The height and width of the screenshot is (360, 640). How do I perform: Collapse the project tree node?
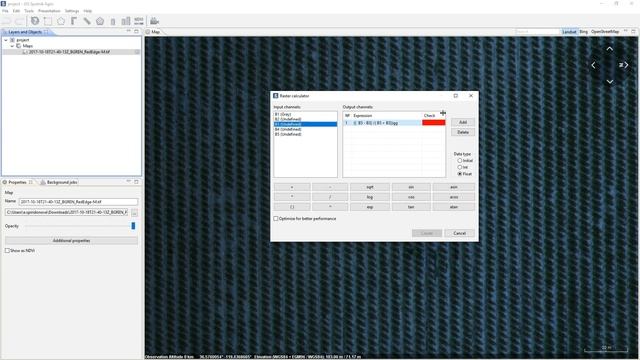6,40
